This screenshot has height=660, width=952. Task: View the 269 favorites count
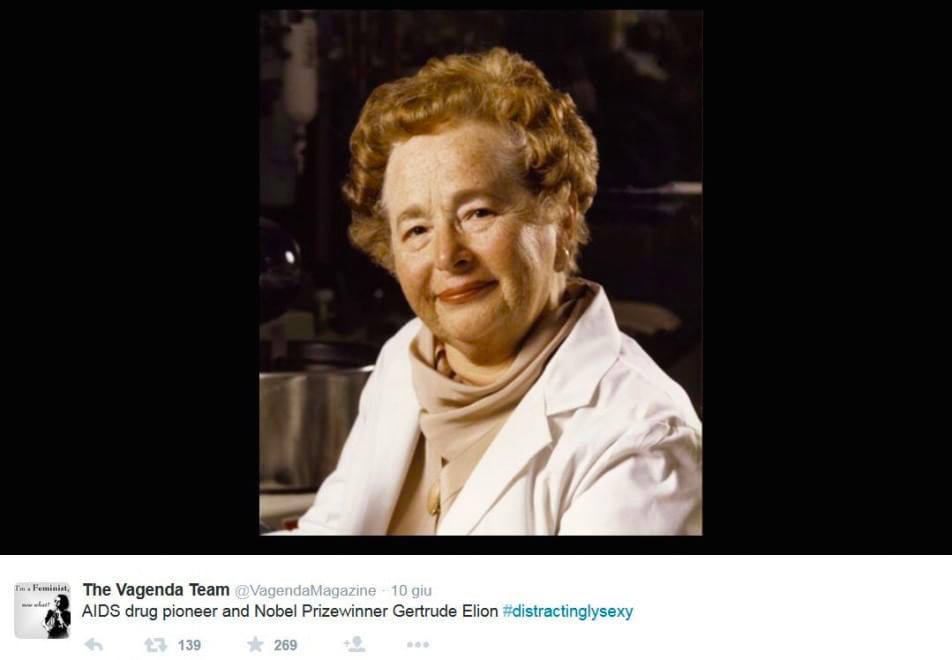(x=285, y=645)
